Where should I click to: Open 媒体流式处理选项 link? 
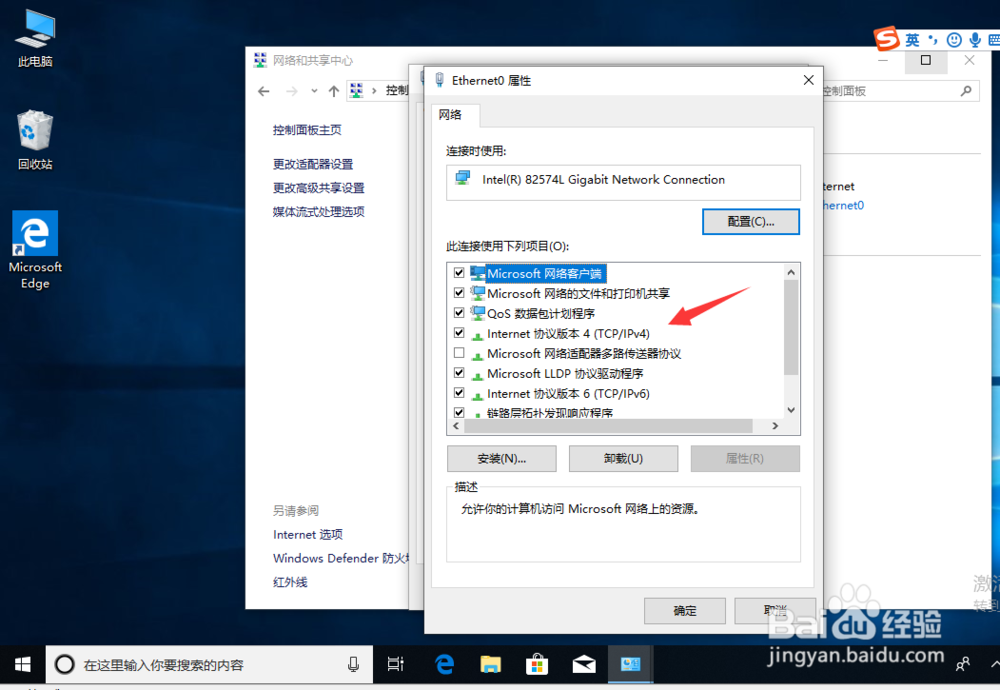pos(319,212)
